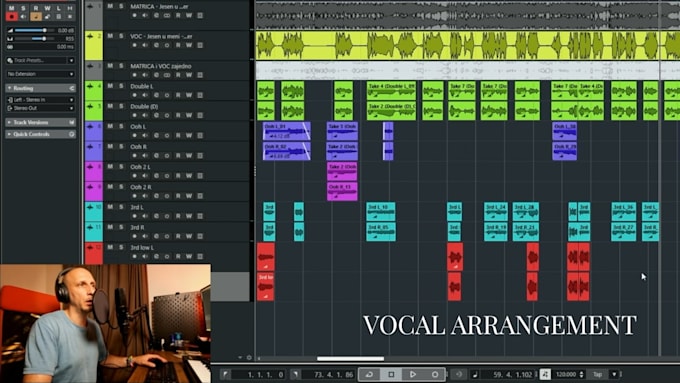
Task: Toggle the cycle loop transport button
Action: [369, 374]
